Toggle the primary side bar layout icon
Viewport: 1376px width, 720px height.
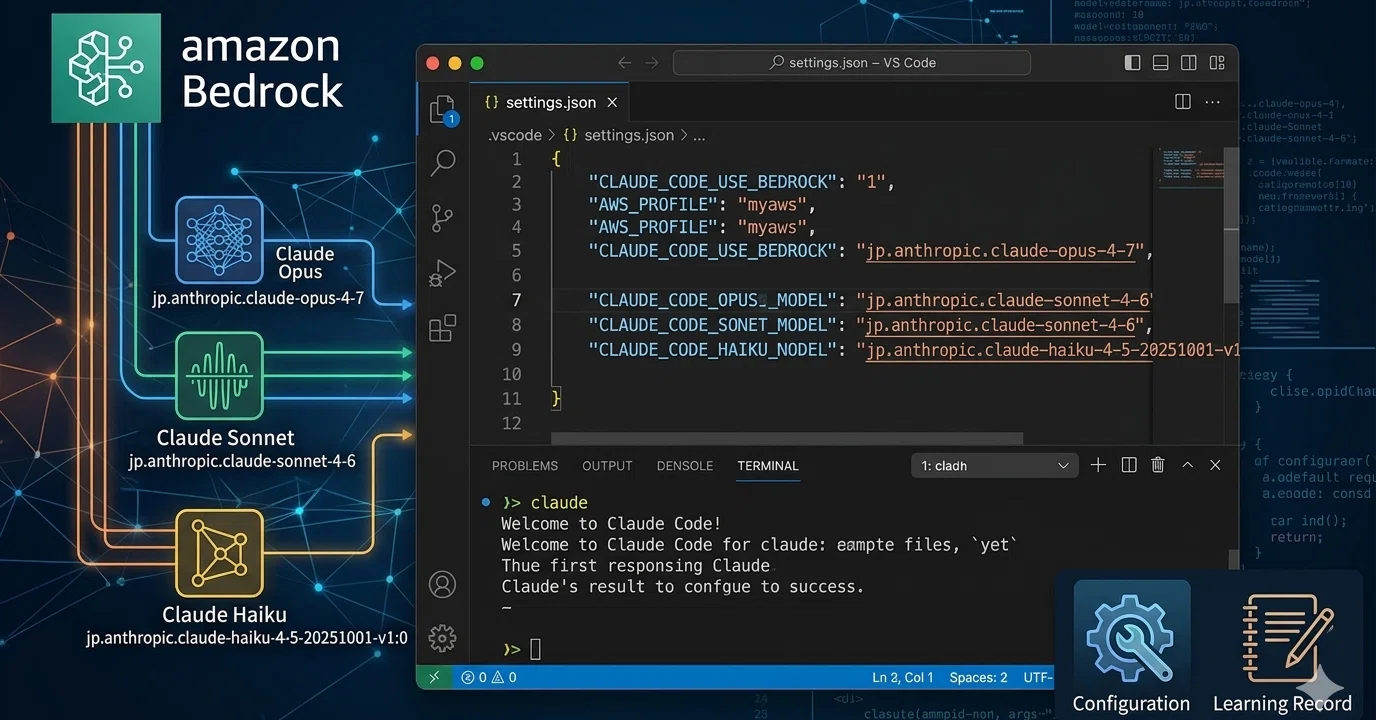click(1132, 62)
